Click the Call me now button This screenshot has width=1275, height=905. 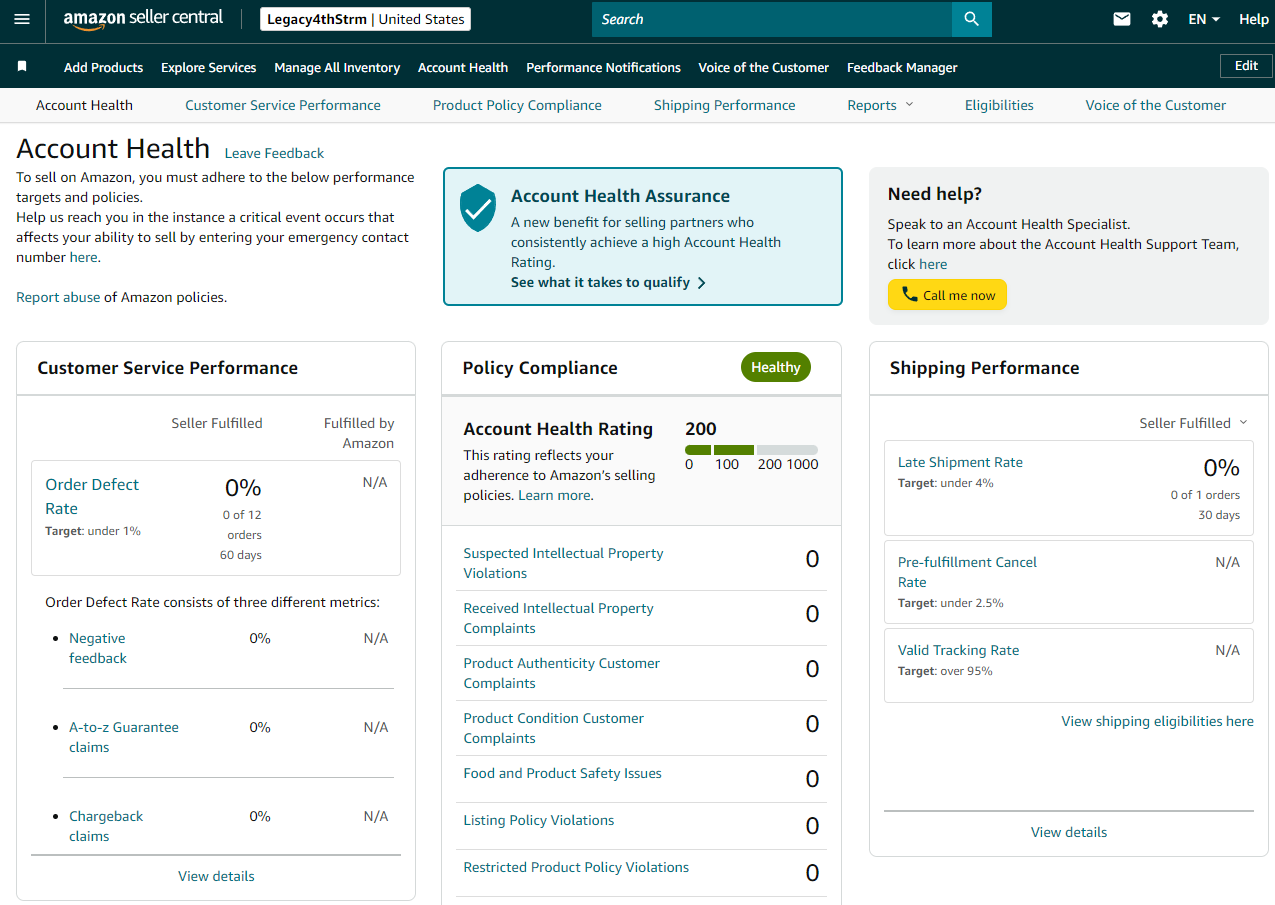[947, 295]
